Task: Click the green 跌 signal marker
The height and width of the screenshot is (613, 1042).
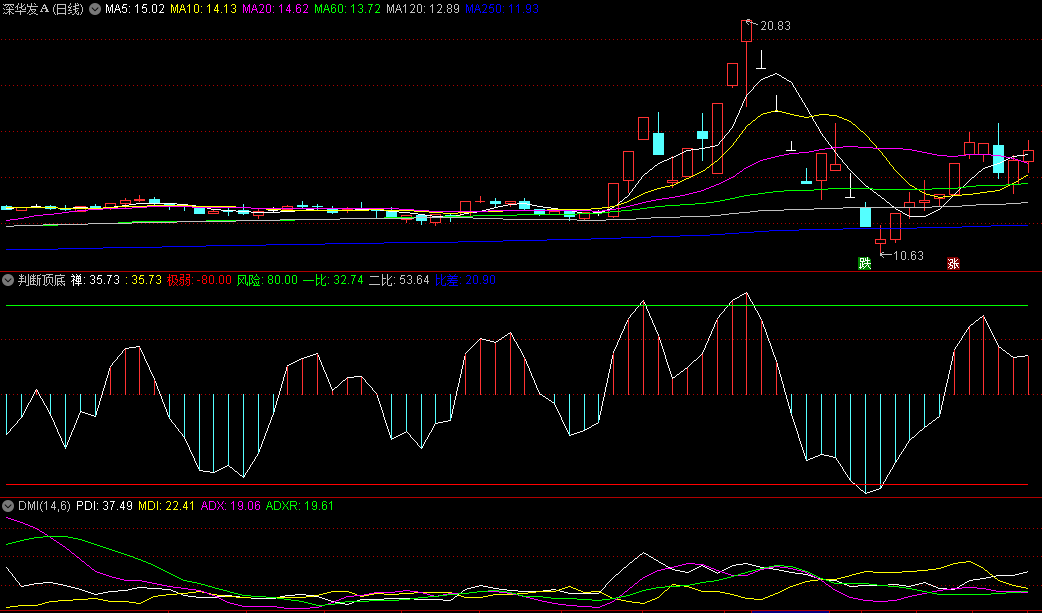Action: tap(865, 263)
